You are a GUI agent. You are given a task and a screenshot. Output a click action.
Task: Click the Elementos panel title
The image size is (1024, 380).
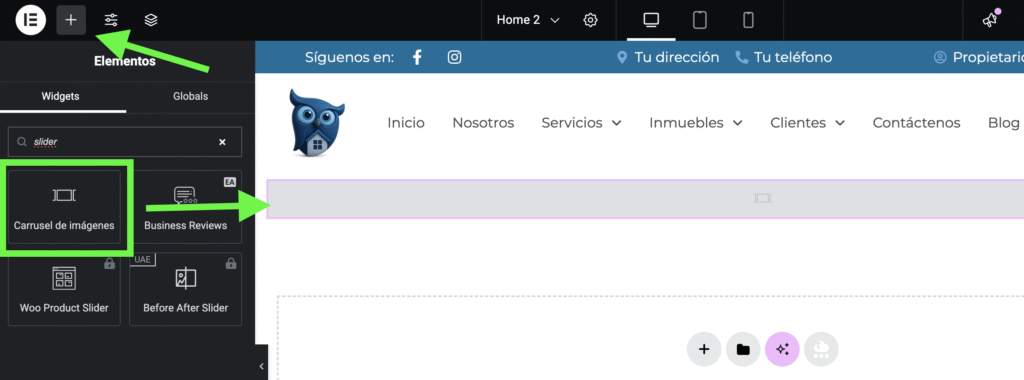(125, 61)
